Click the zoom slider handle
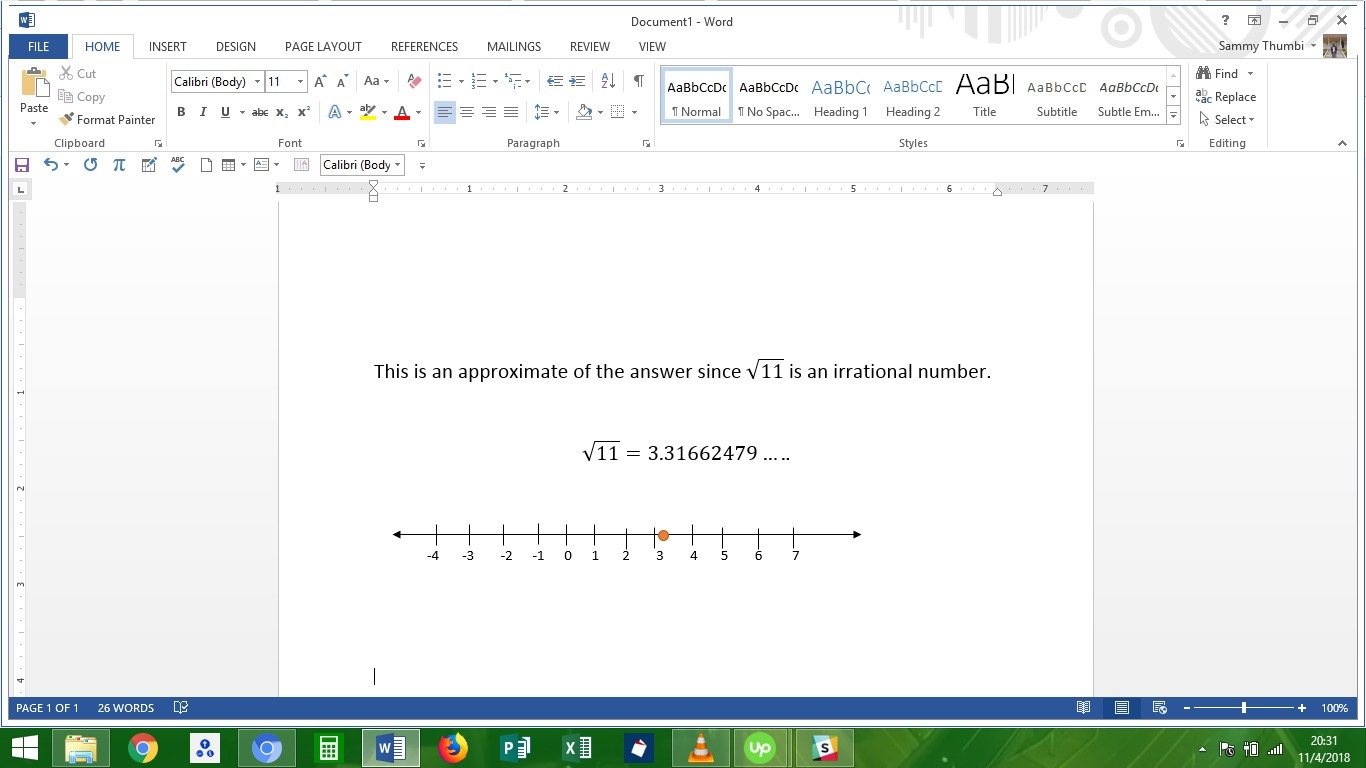Viewport: 1366px width, 768px height. (1244, 708)
